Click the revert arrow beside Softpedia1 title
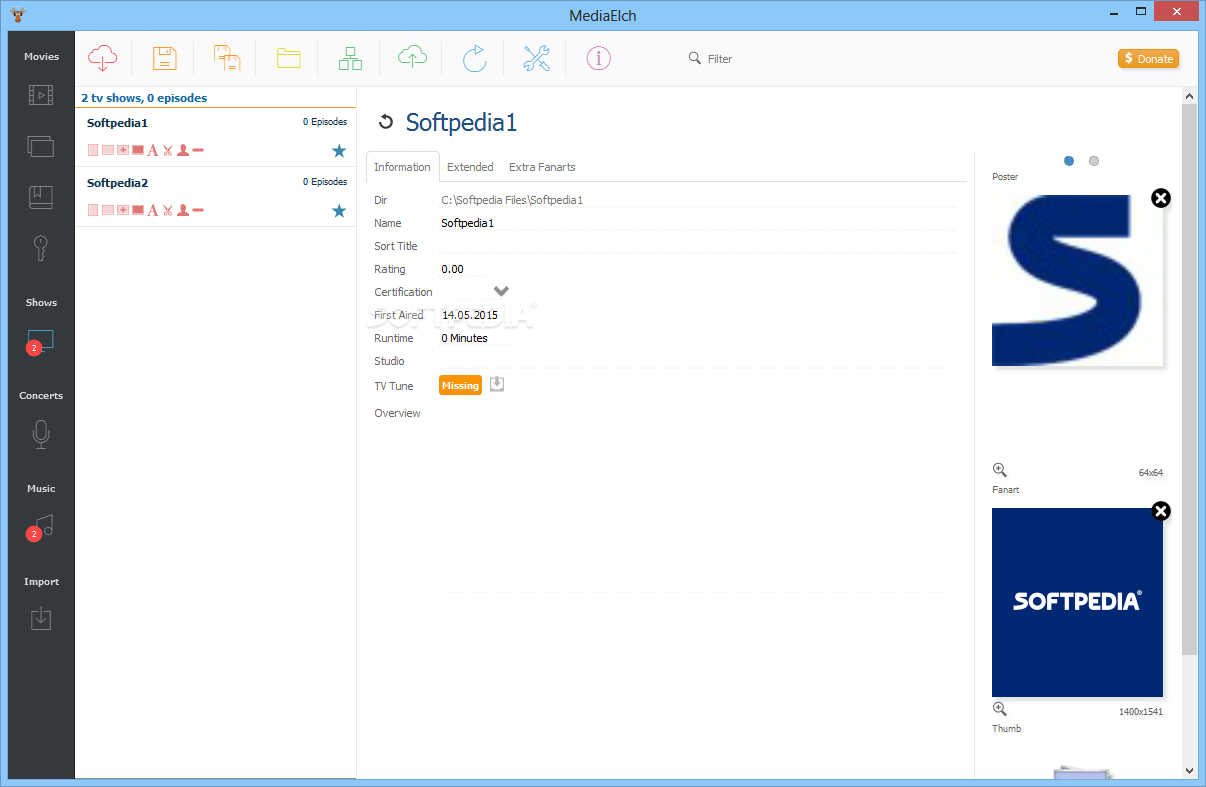Viewport: 1206px width, 787px height. coord(386,122)
